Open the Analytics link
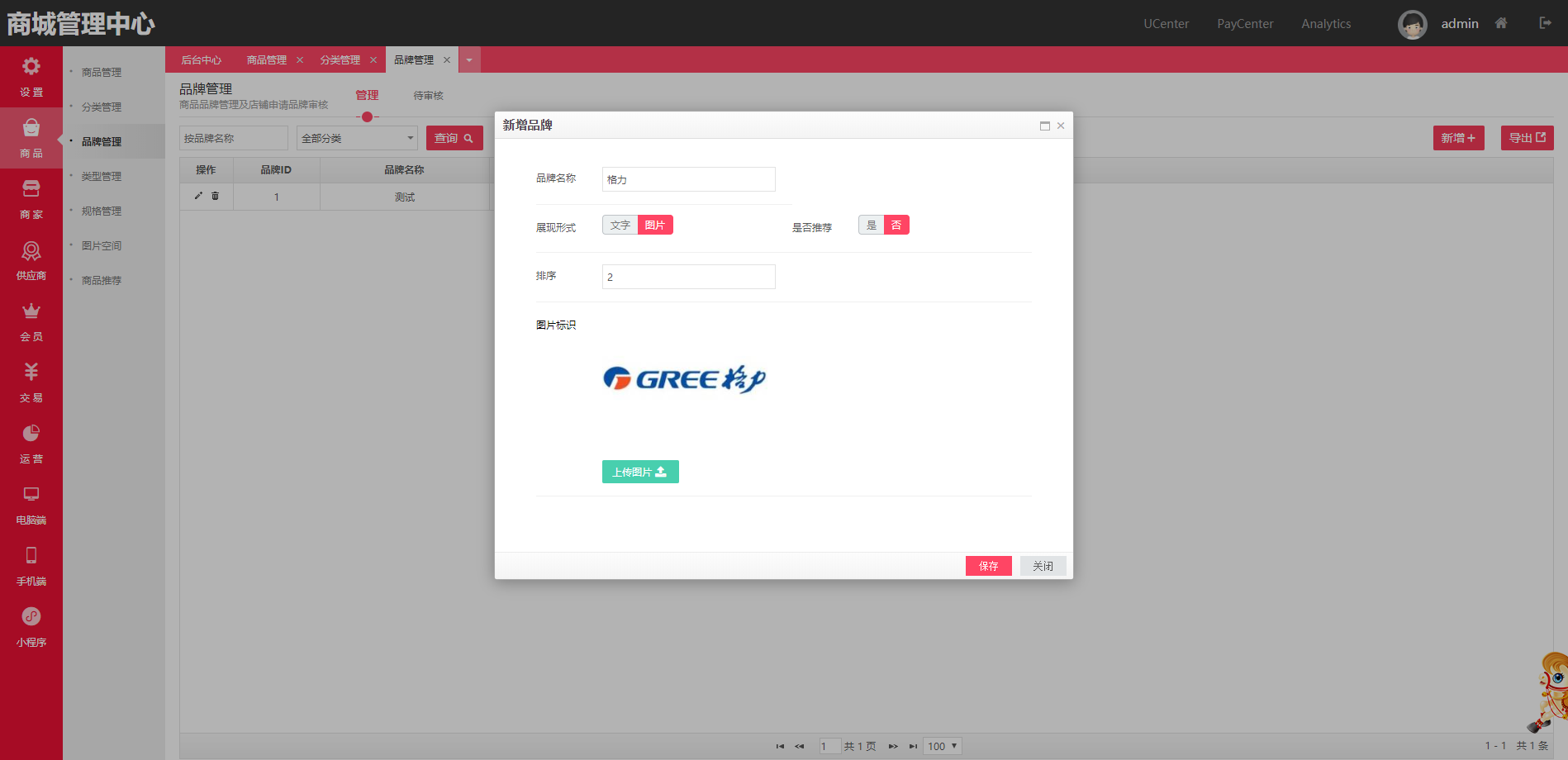The width and height of the screenshot is (1568, 760). 1326,24
